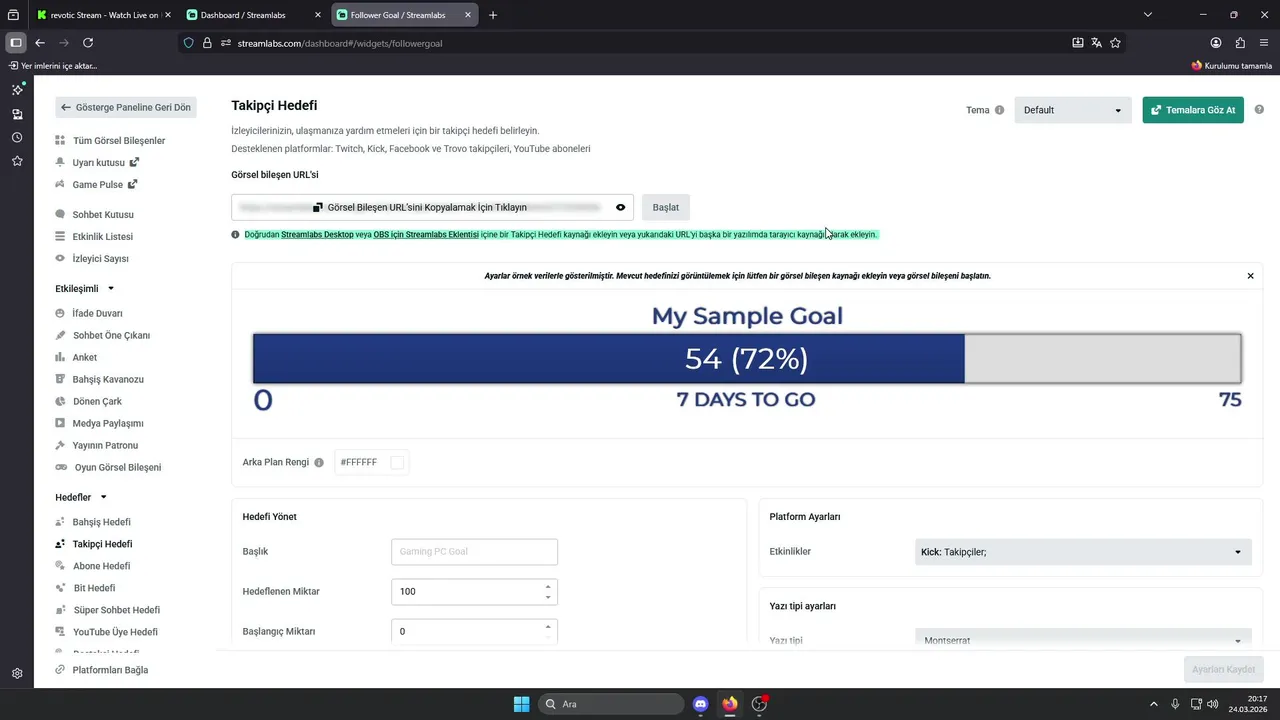1280x720 pixels.
Task: Click the Uyarı kutusu bell icon
Action: (60, 162)
